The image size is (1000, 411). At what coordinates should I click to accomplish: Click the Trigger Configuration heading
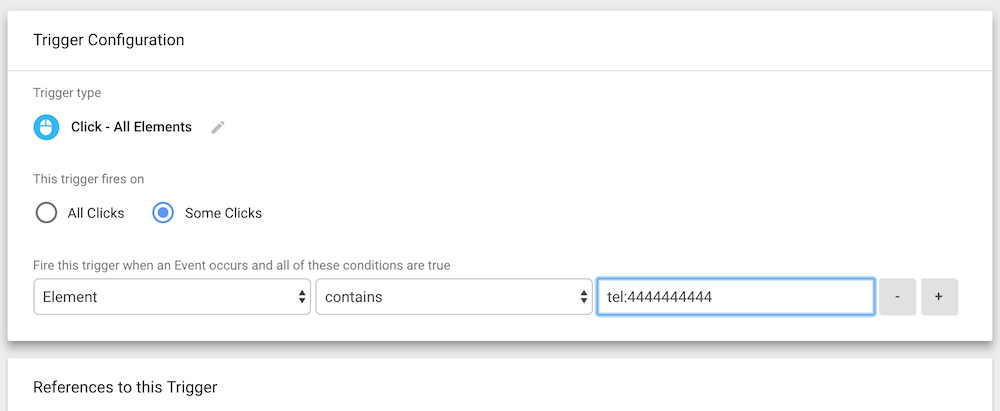point(108,40)
